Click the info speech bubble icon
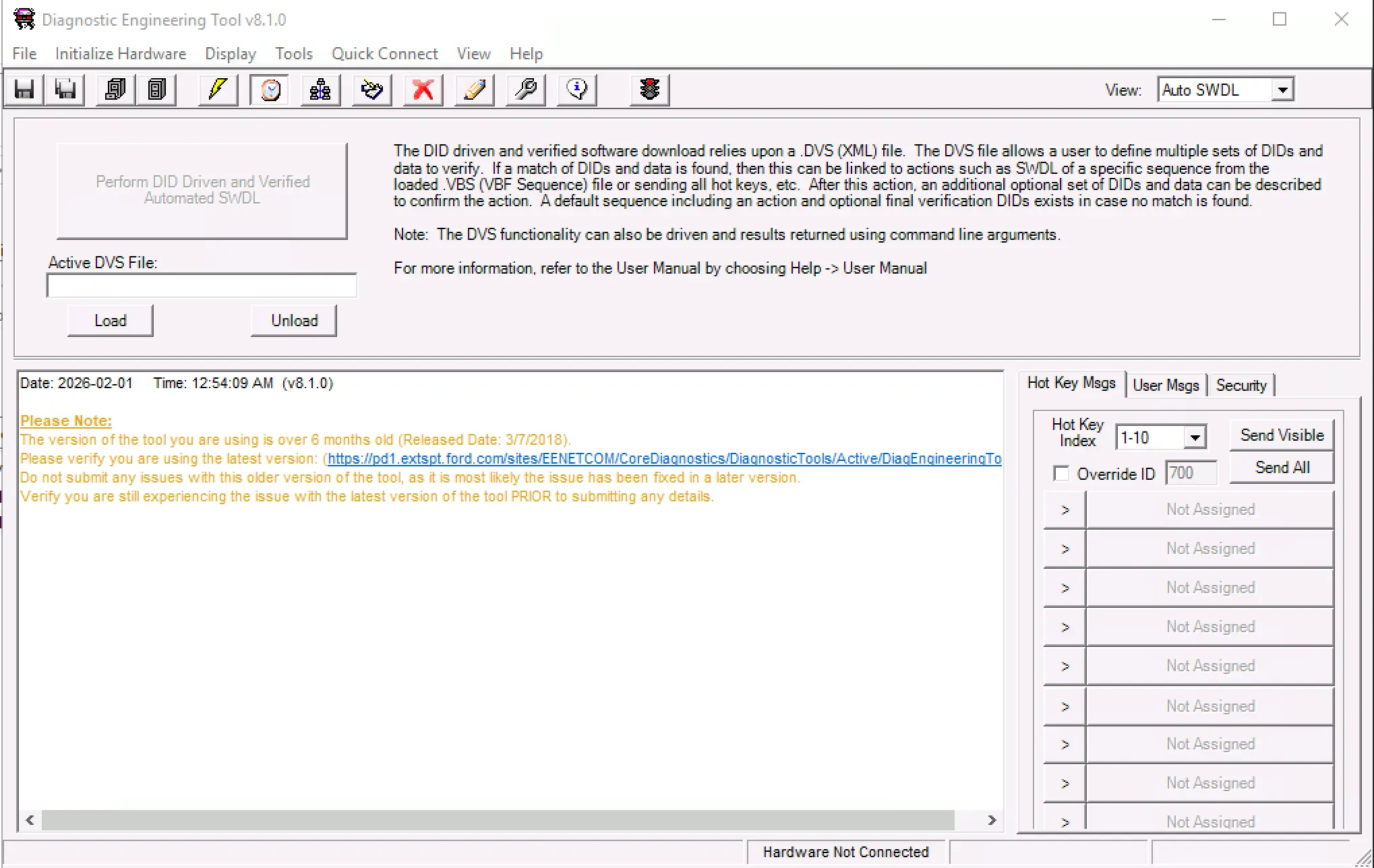This screenshot has width=1374, height=868. coord(577,90)
